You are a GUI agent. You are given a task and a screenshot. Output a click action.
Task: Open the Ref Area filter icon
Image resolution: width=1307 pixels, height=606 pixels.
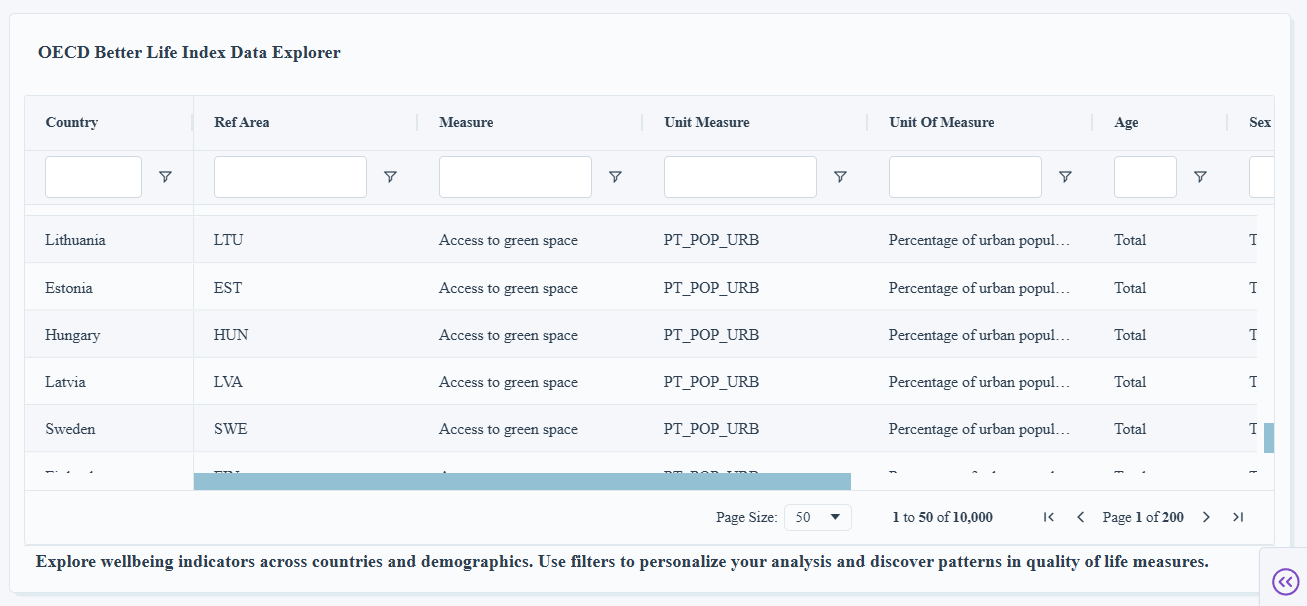click(x=390, y=177)
